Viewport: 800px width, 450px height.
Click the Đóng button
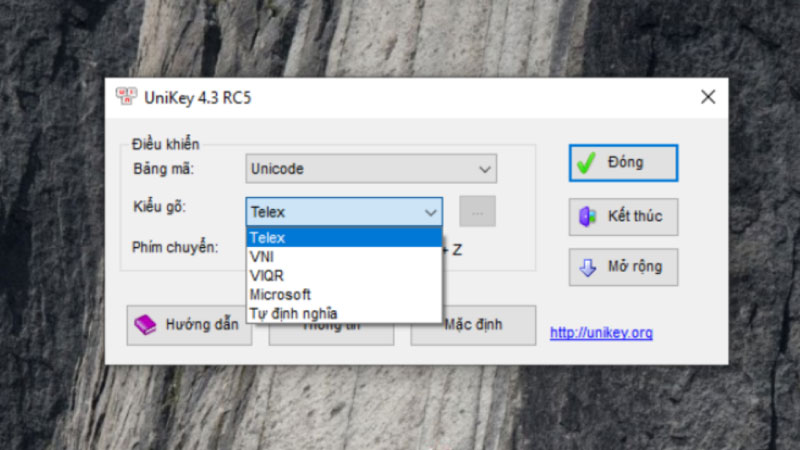click(623, 163)
